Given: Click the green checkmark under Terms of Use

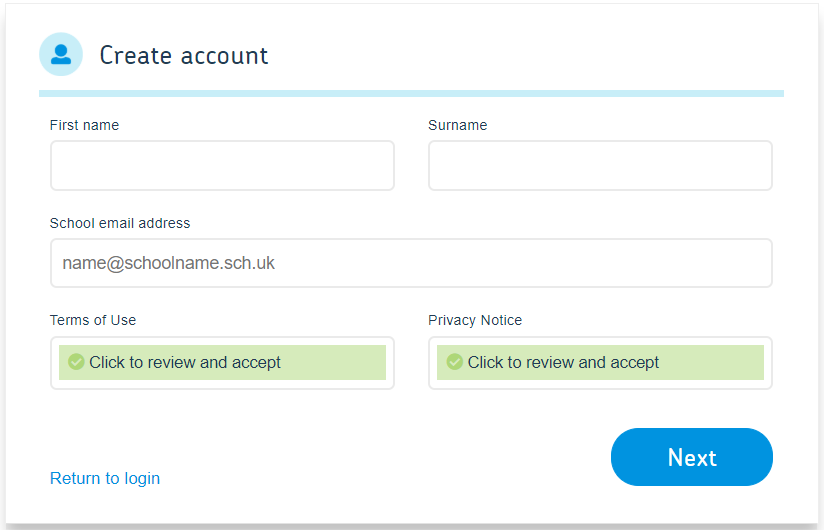Looking at the screenshot, I should point(76,362).
